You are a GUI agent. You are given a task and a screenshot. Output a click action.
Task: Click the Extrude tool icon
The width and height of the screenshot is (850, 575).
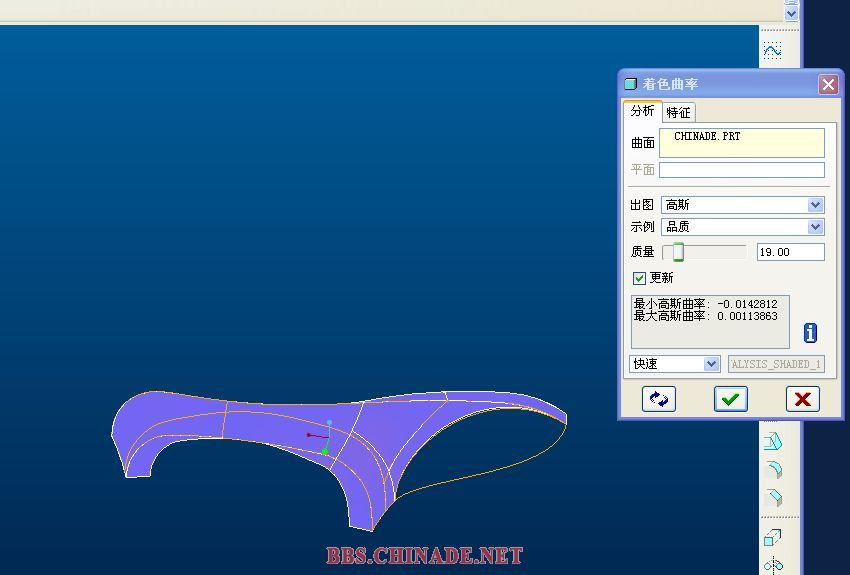tap(772, 538)
